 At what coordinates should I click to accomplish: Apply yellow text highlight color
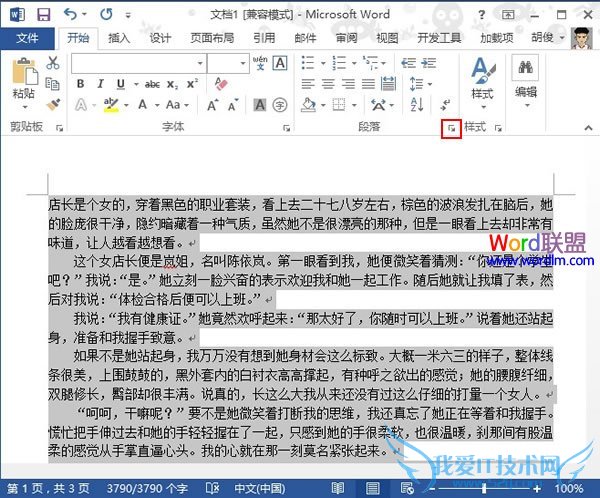pos(111,104)
